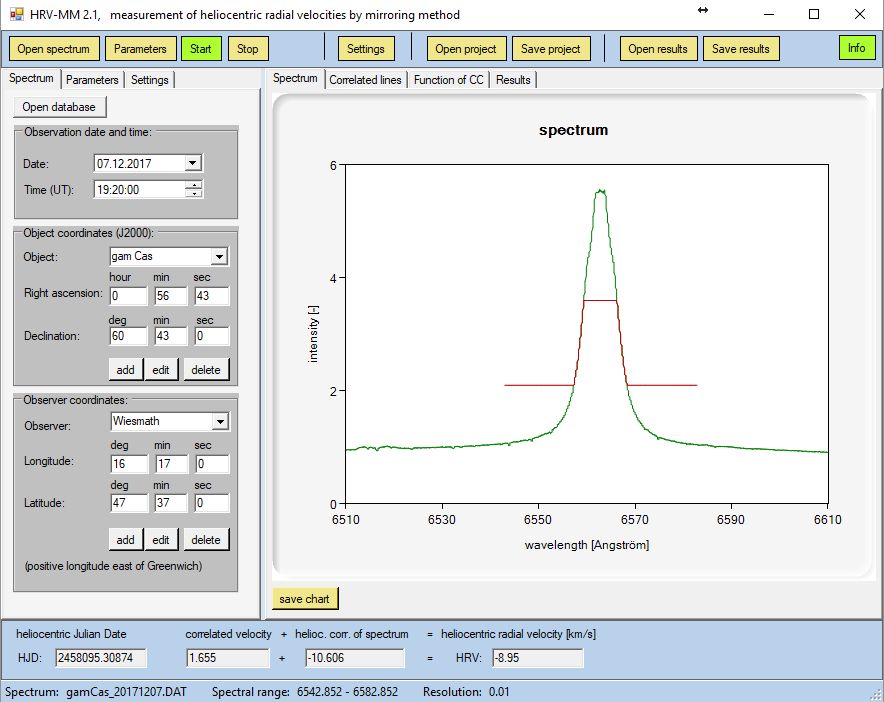This screenshot has width=884, height=702.
Task: Show program Info
Action: pyautogui.click(x=857, y=48)
